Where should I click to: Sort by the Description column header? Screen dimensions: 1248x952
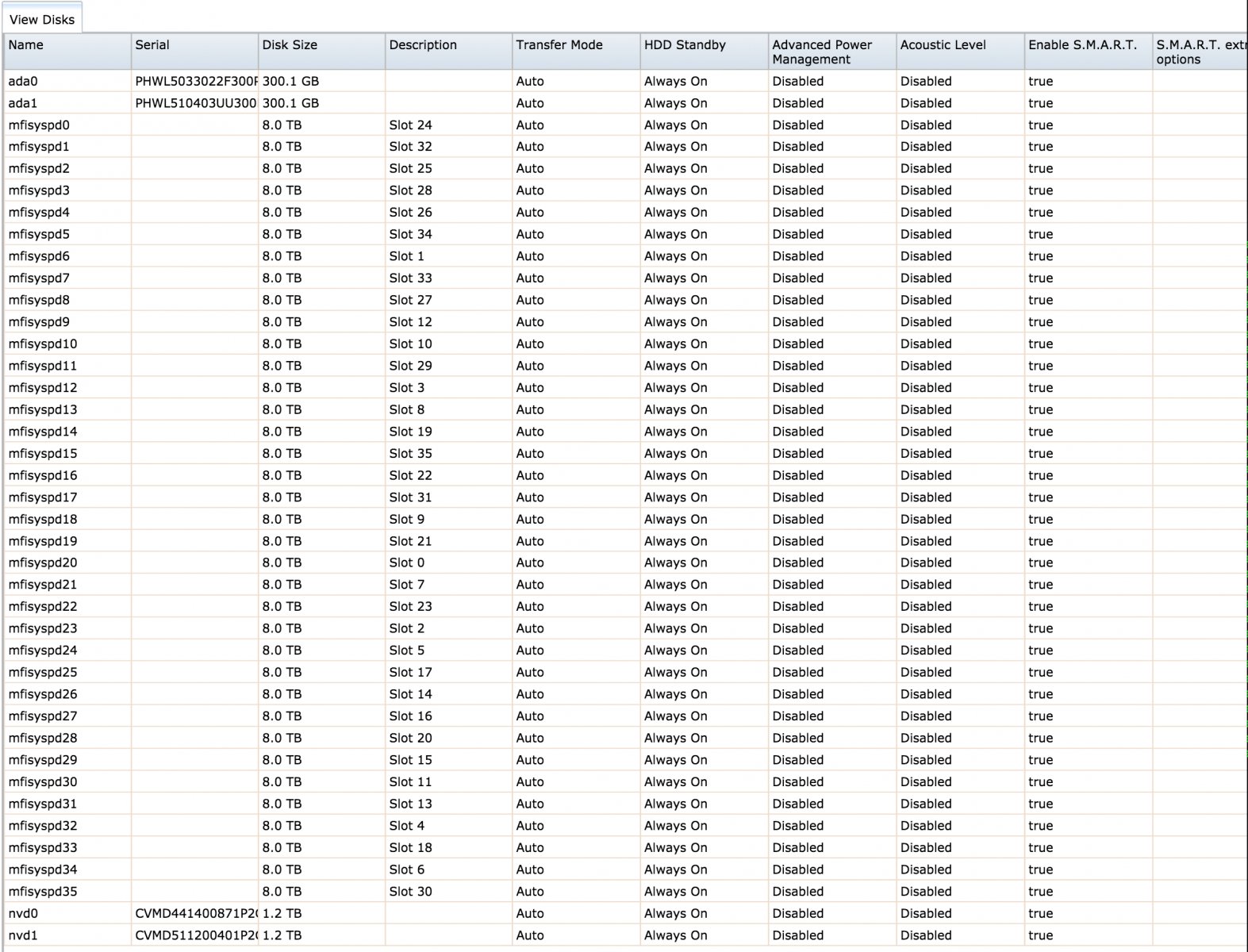coord(448,52)
